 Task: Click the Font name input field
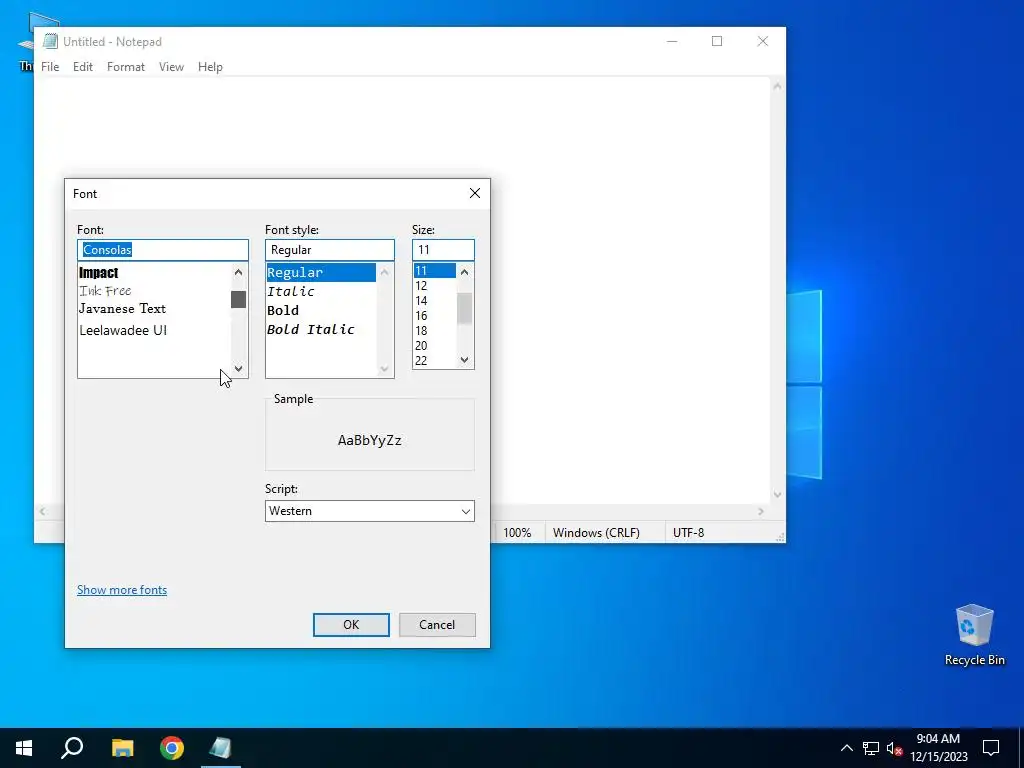[163, 250]
